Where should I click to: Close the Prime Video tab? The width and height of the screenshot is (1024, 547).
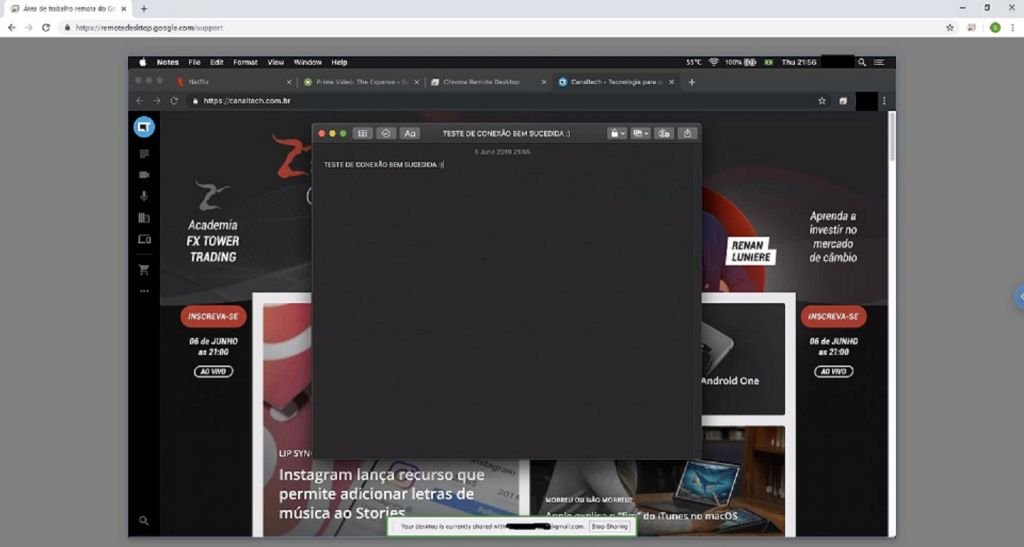click(x=416, y=82)
